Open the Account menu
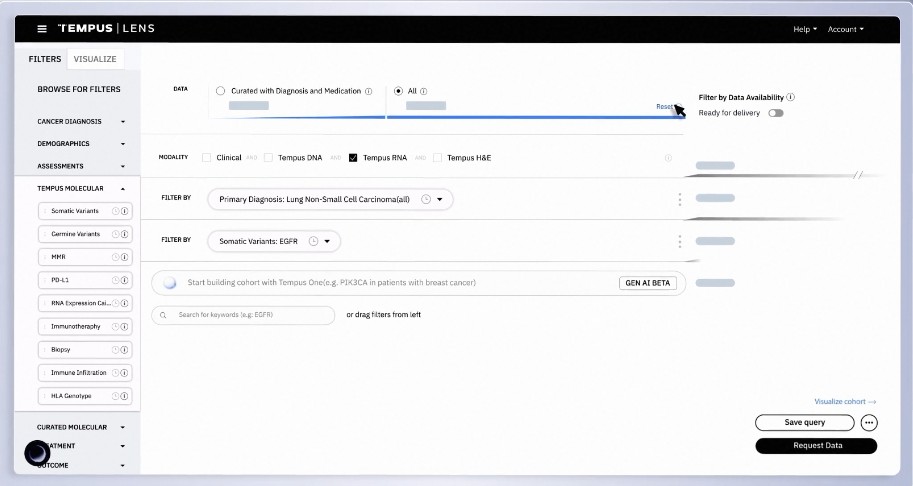Image resolution: width=913 pixels, height=486 pixels. tap(845, 29)
